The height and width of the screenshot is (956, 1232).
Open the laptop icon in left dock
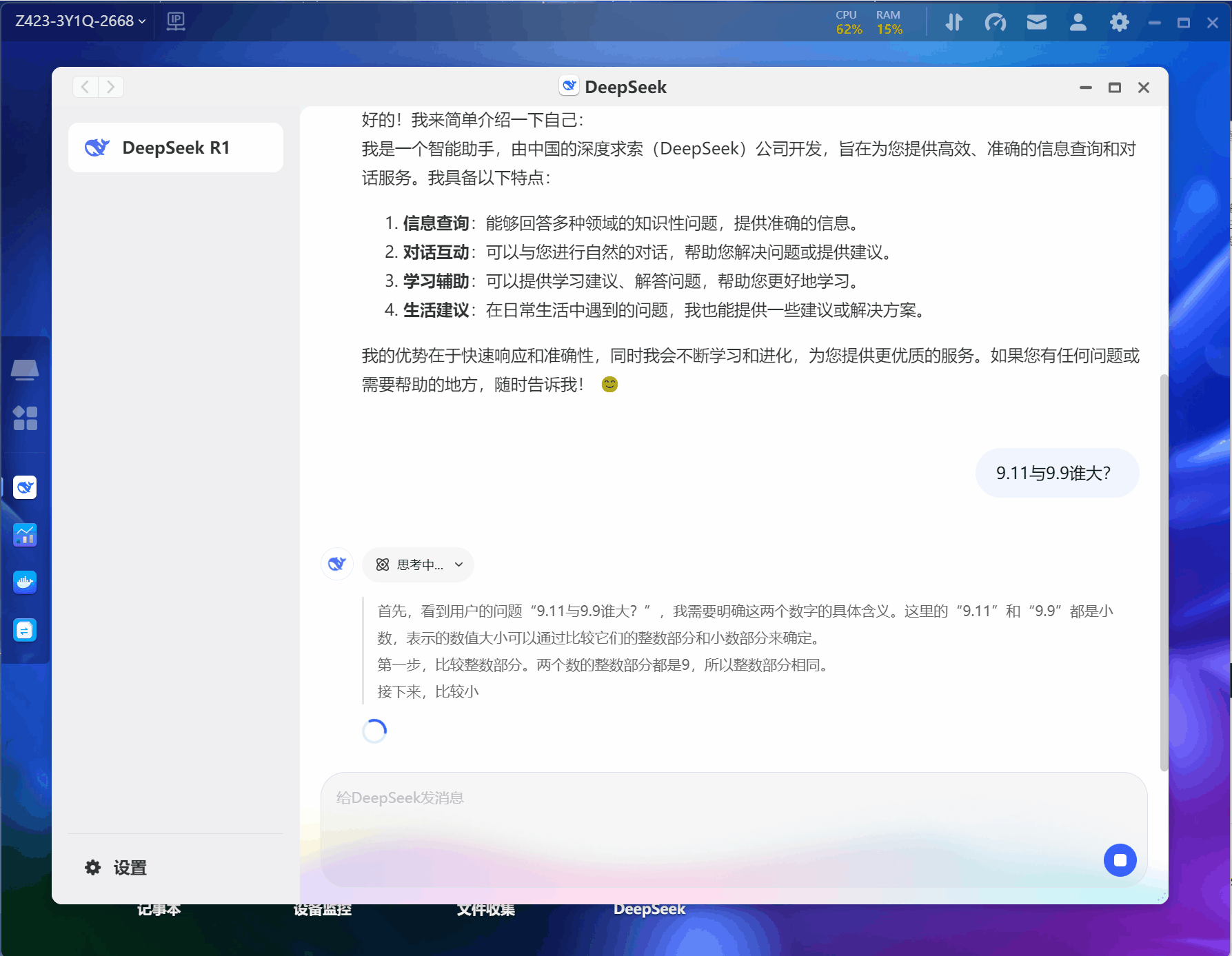pos(25,370)
